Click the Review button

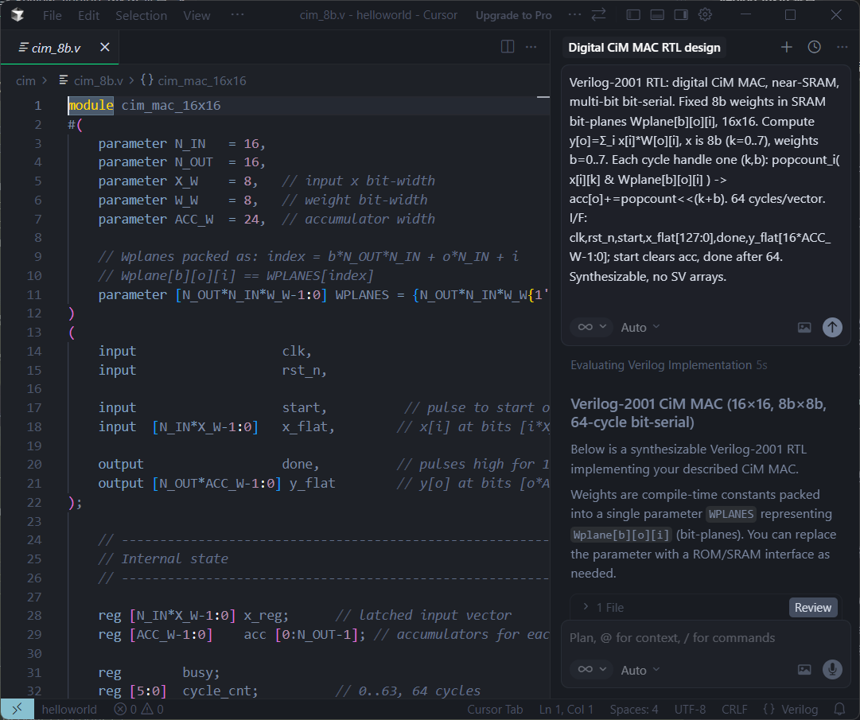tap(812, 607)
